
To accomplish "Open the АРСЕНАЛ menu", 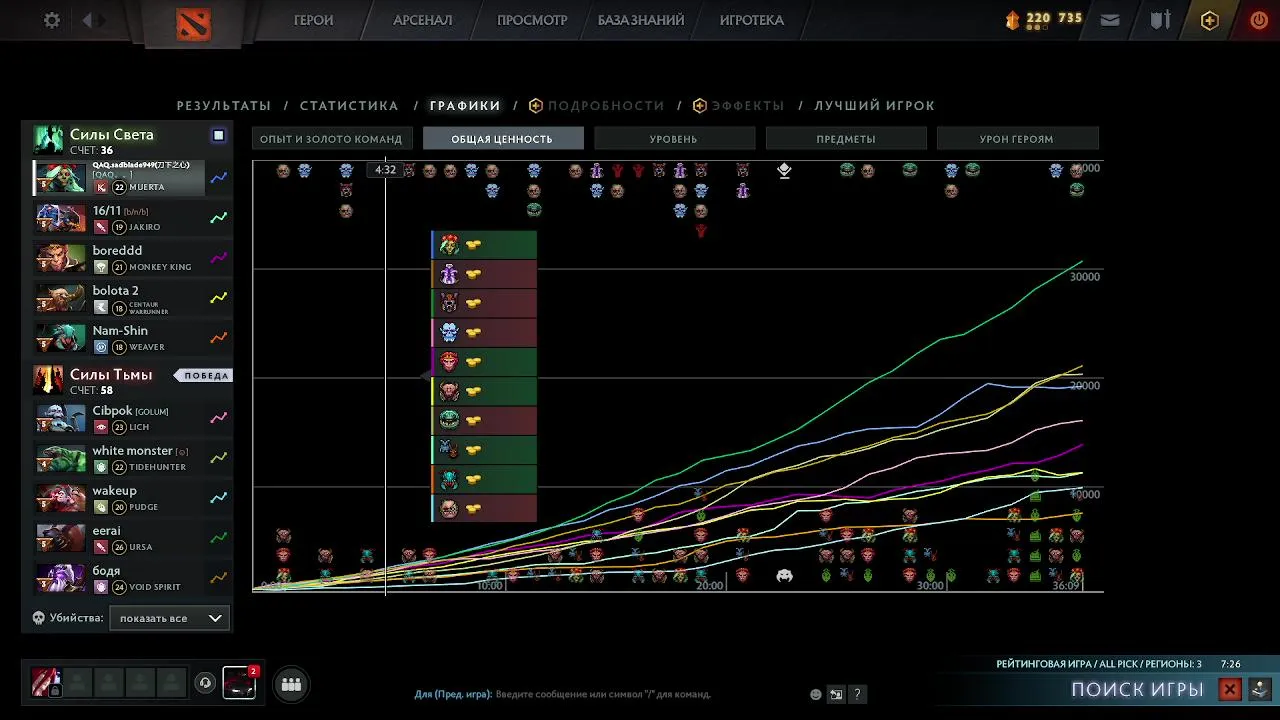I will click(422, 20).
